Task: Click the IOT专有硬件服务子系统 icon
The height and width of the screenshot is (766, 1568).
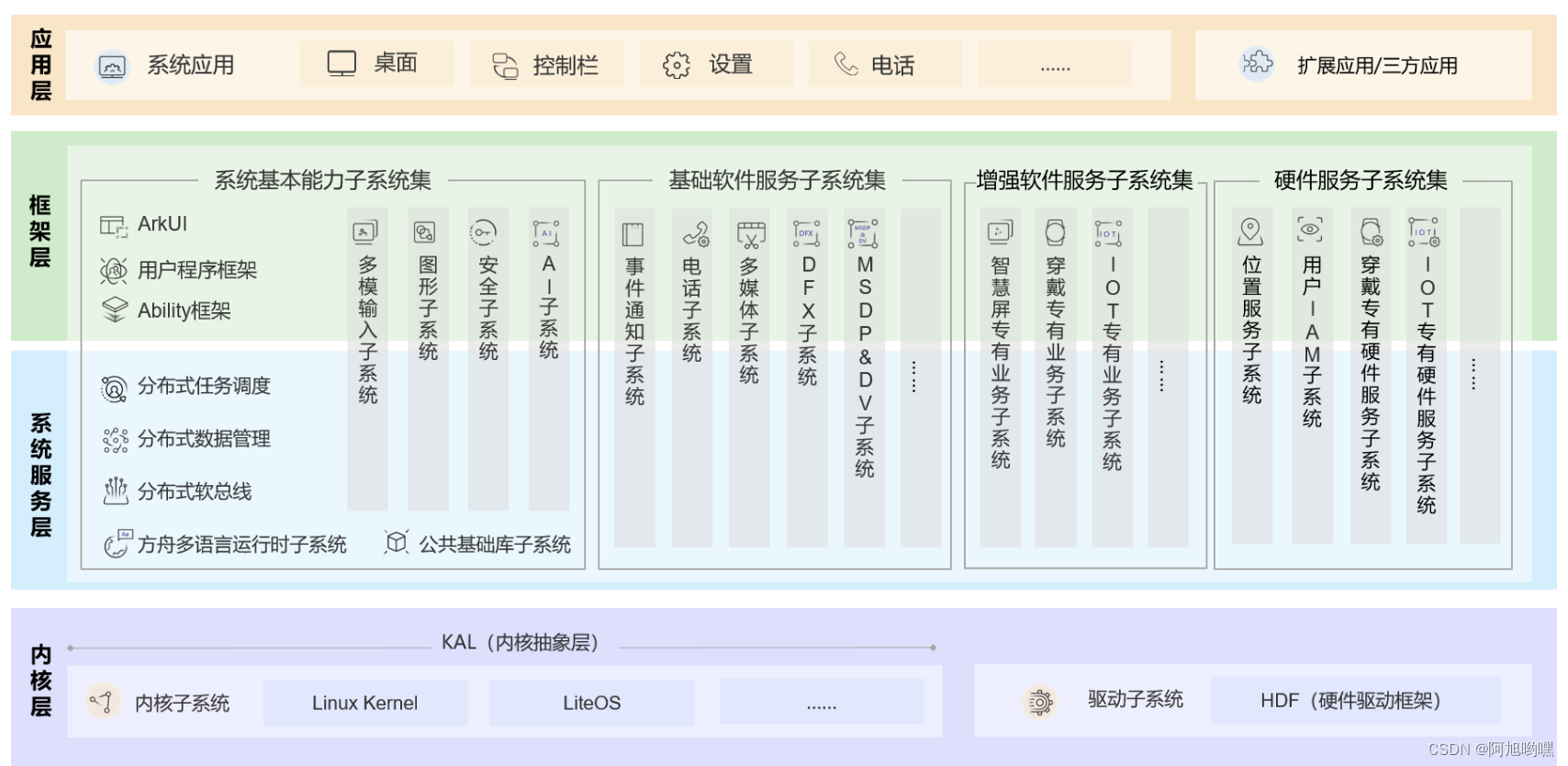Action: (1424, 231)
